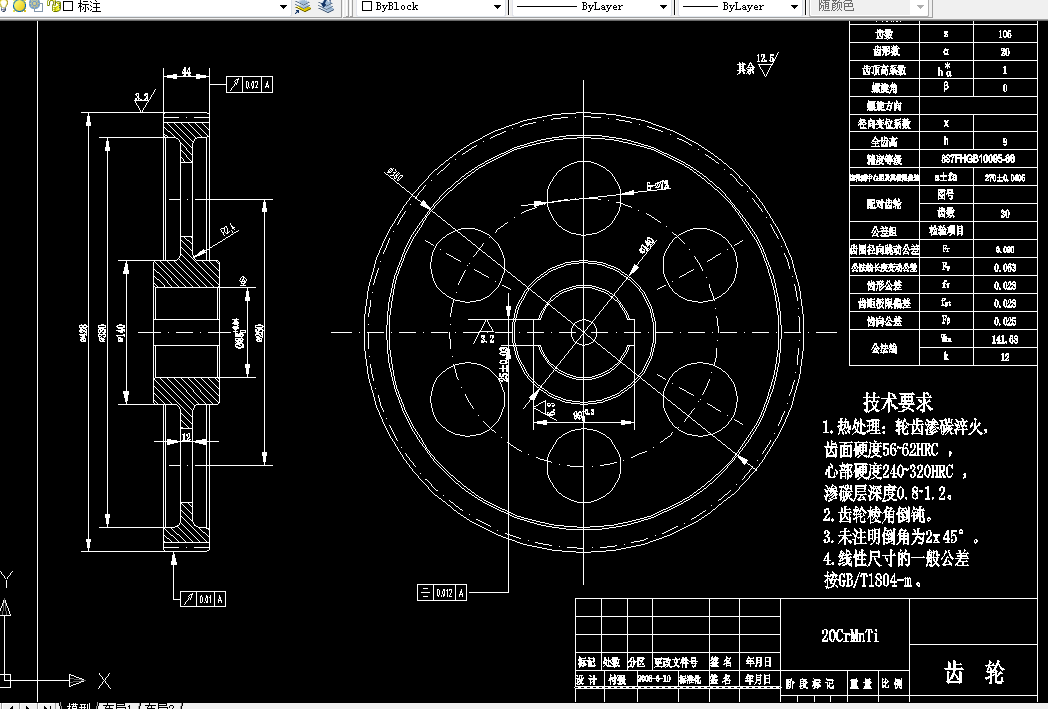This screenshot has height=709, width=1048.
Task: Select the 公法线 table cell
Action: (x=885, y=348)
